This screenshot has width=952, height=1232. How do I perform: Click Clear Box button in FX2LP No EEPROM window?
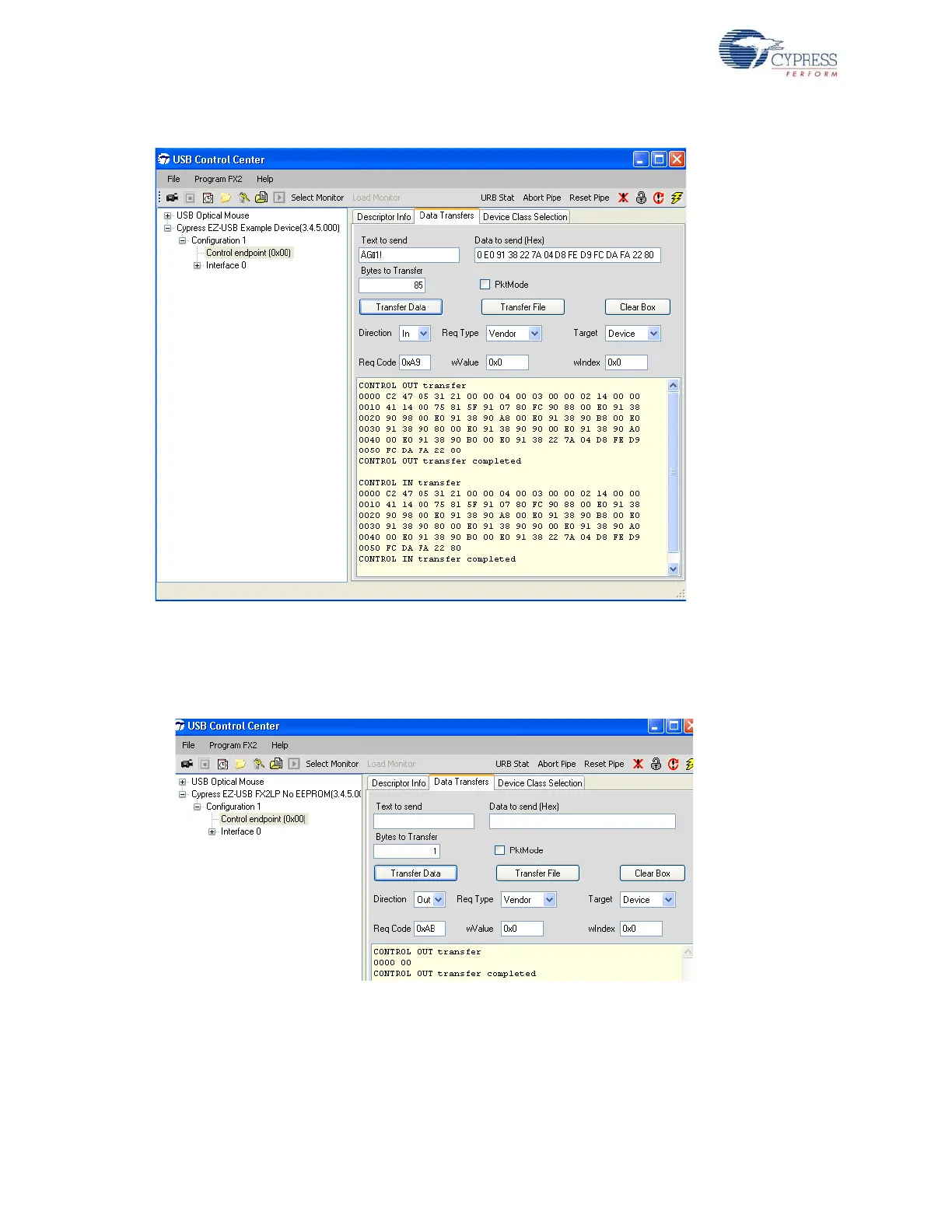653,873
